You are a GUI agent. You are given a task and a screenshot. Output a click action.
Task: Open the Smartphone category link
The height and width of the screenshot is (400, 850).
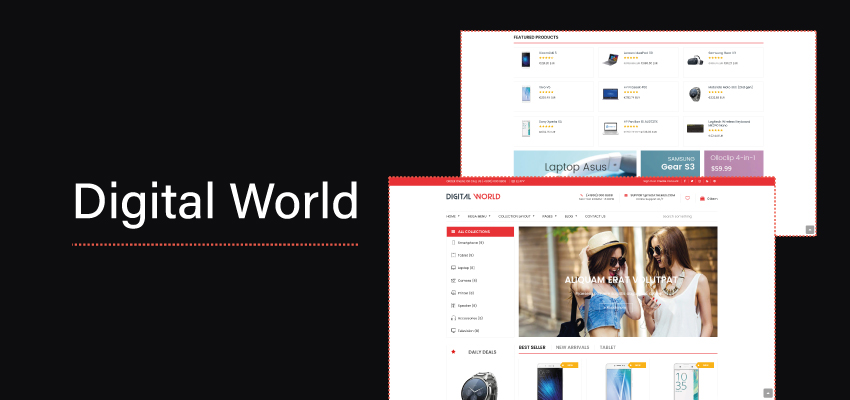[471, 243]
